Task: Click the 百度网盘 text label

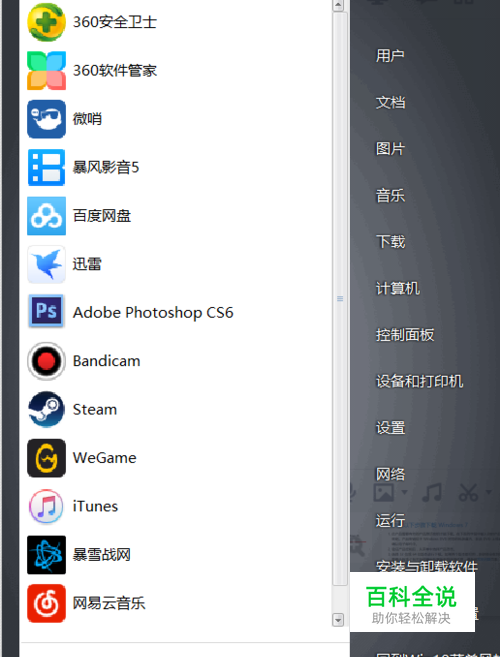Action: [101, 216]
